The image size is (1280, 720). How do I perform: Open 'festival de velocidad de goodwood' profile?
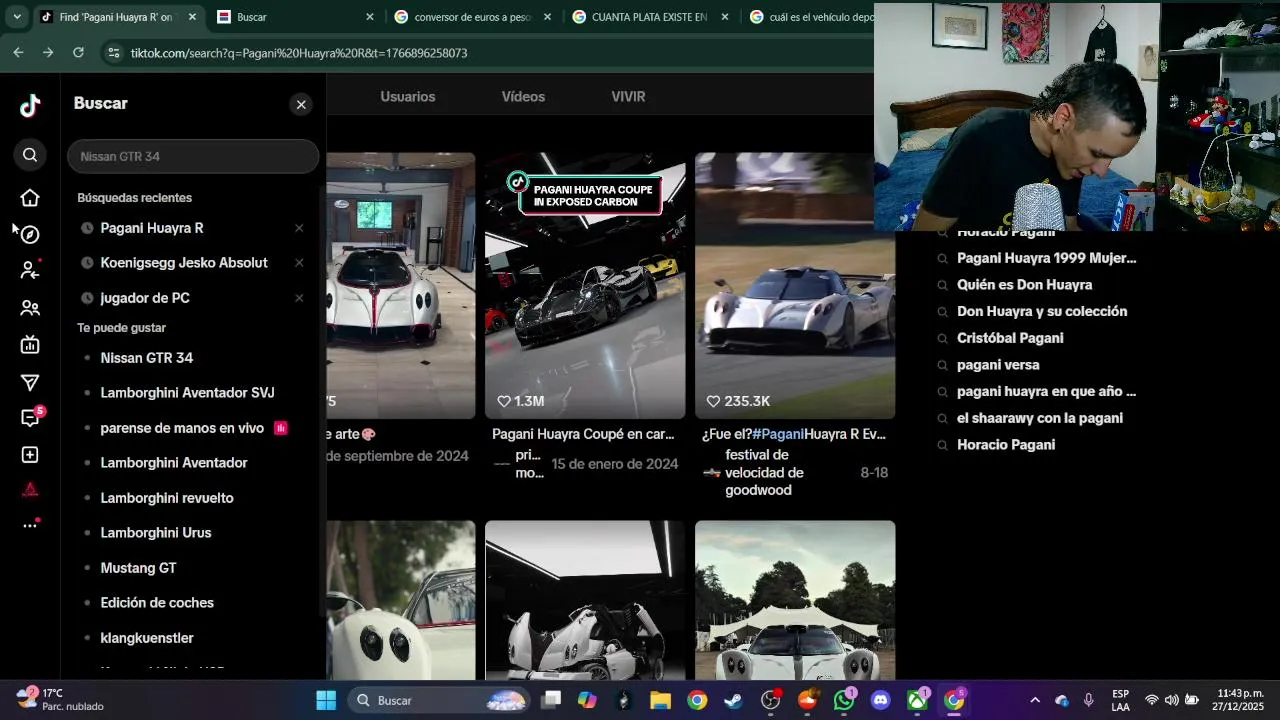[x=764, y=472]
